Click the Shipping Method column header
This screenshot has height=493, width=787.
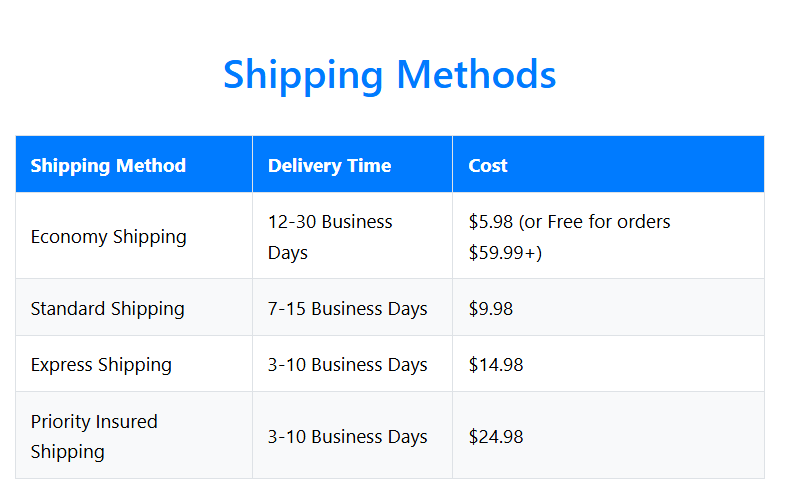pos(108,165)
